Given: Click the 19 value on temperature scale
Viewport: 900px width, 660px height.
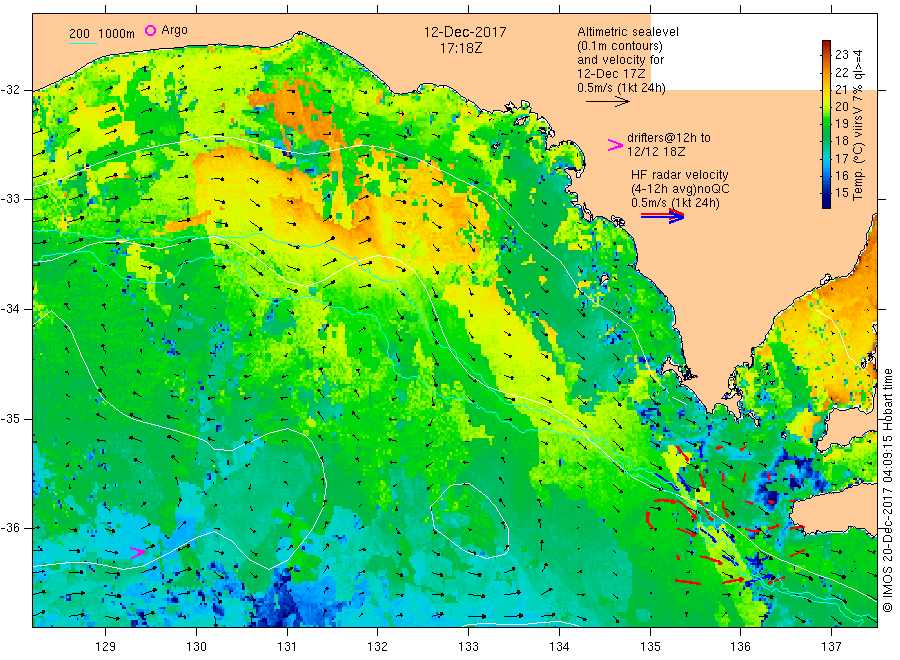Looking at the screenshot, I should click(841, 123).
